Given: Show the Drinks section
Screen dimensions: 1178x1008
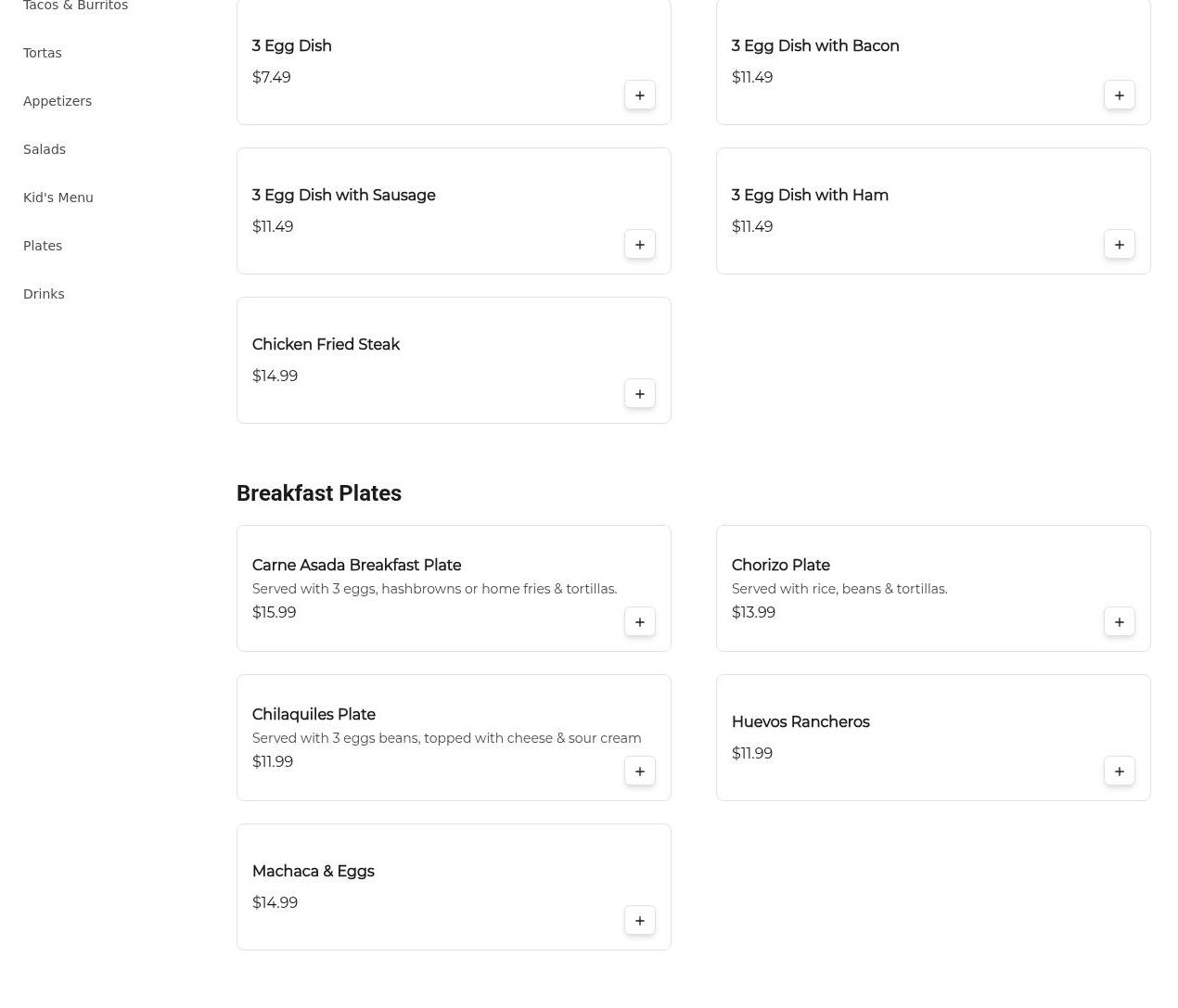Looking at the screenshot, I should pos(44,294).
